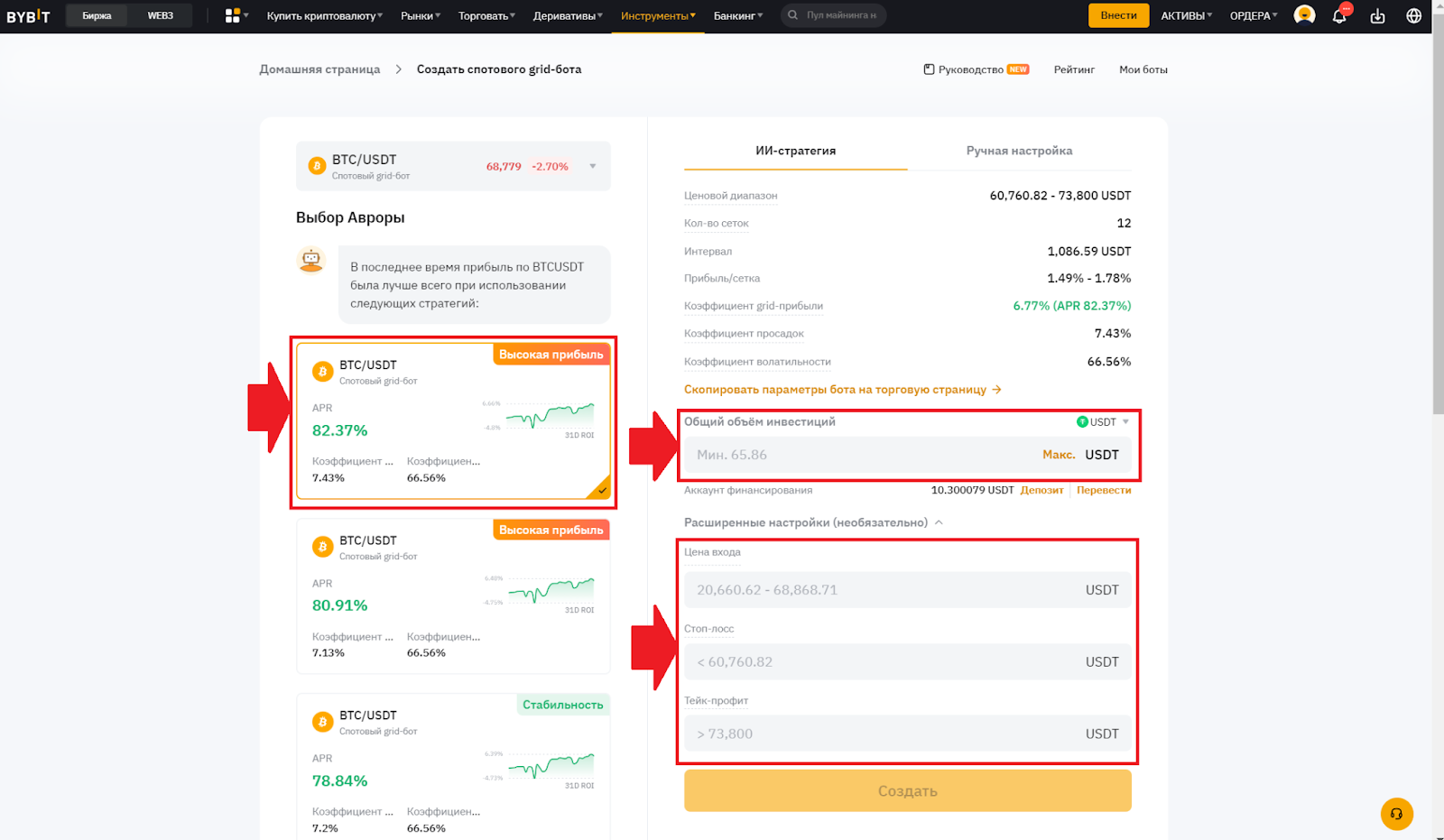
Task: Click the USDT green coin icon
Action: click(1082, 422)
